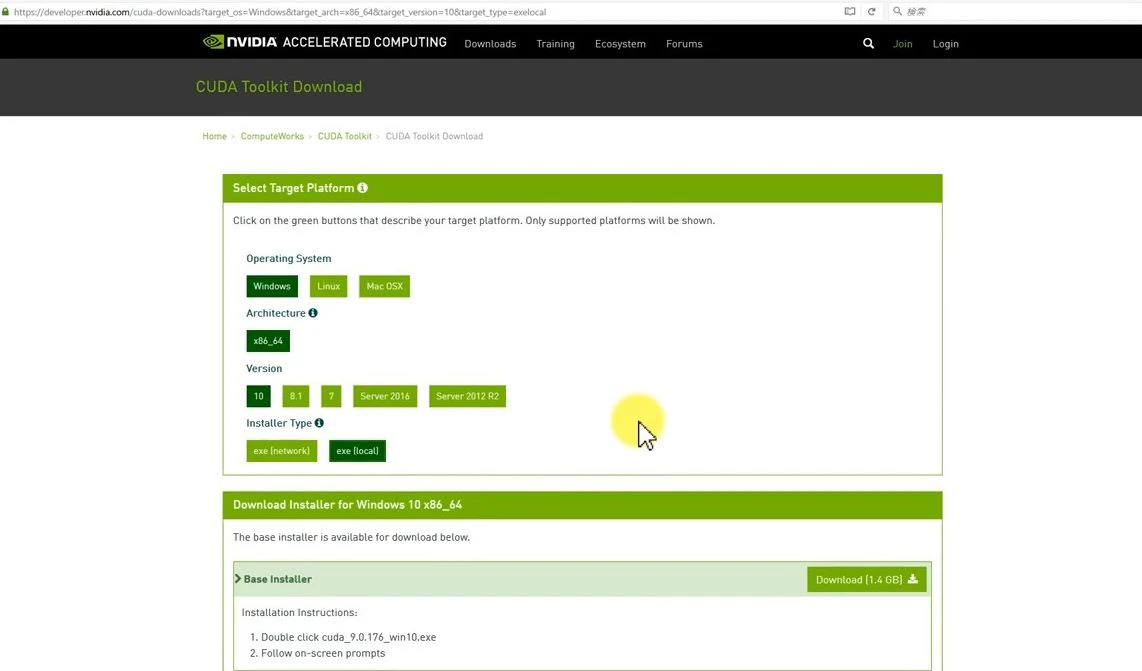Image resolution: width=1142 pixels, height=671 pixels.
Task: Click ACCELERATED COMPUTING header text
Action: [x=365, y=42]
